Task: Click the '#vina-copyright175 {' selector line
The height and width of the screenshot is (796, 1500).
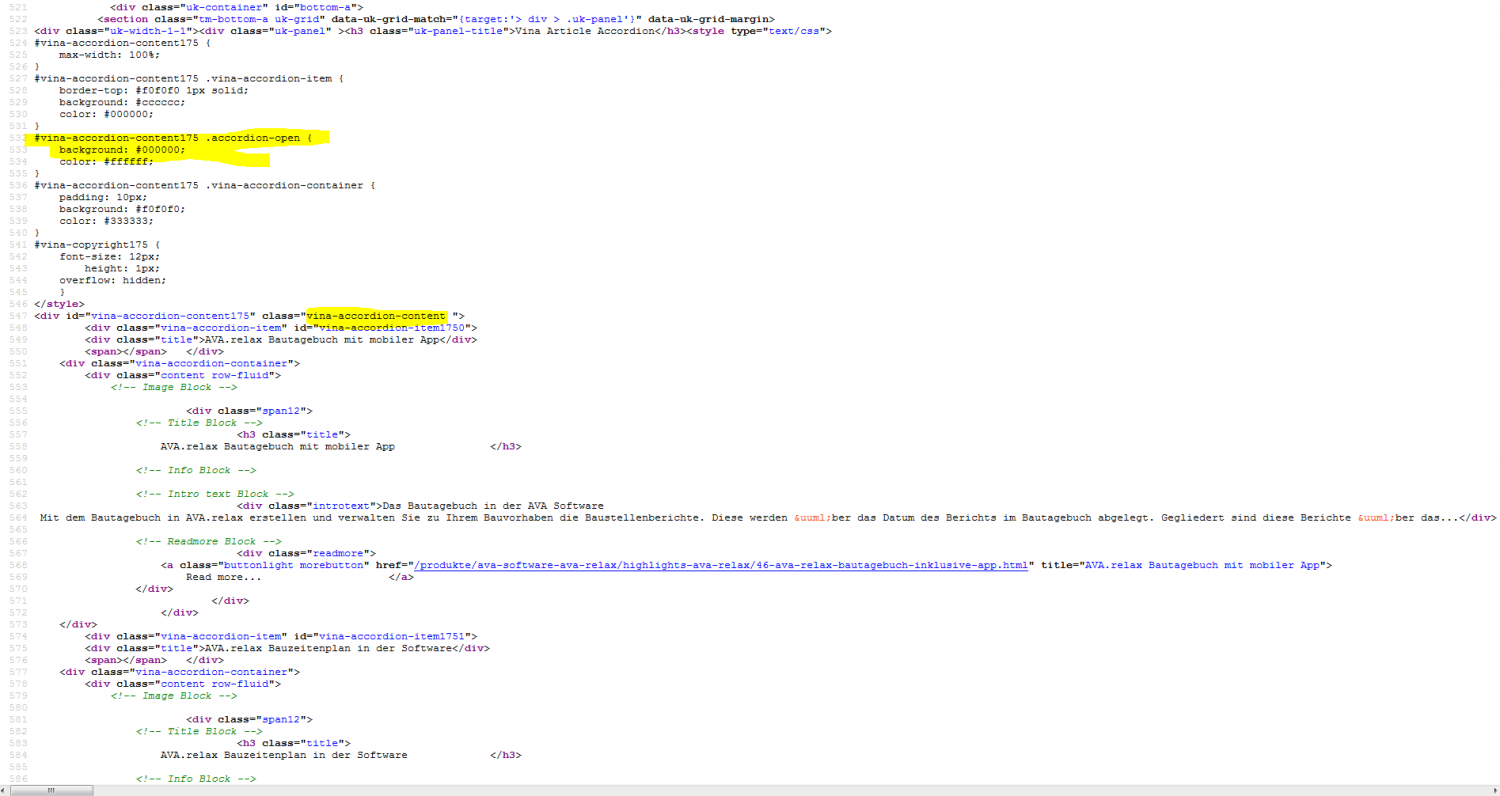Action: [x=96, y=245]
